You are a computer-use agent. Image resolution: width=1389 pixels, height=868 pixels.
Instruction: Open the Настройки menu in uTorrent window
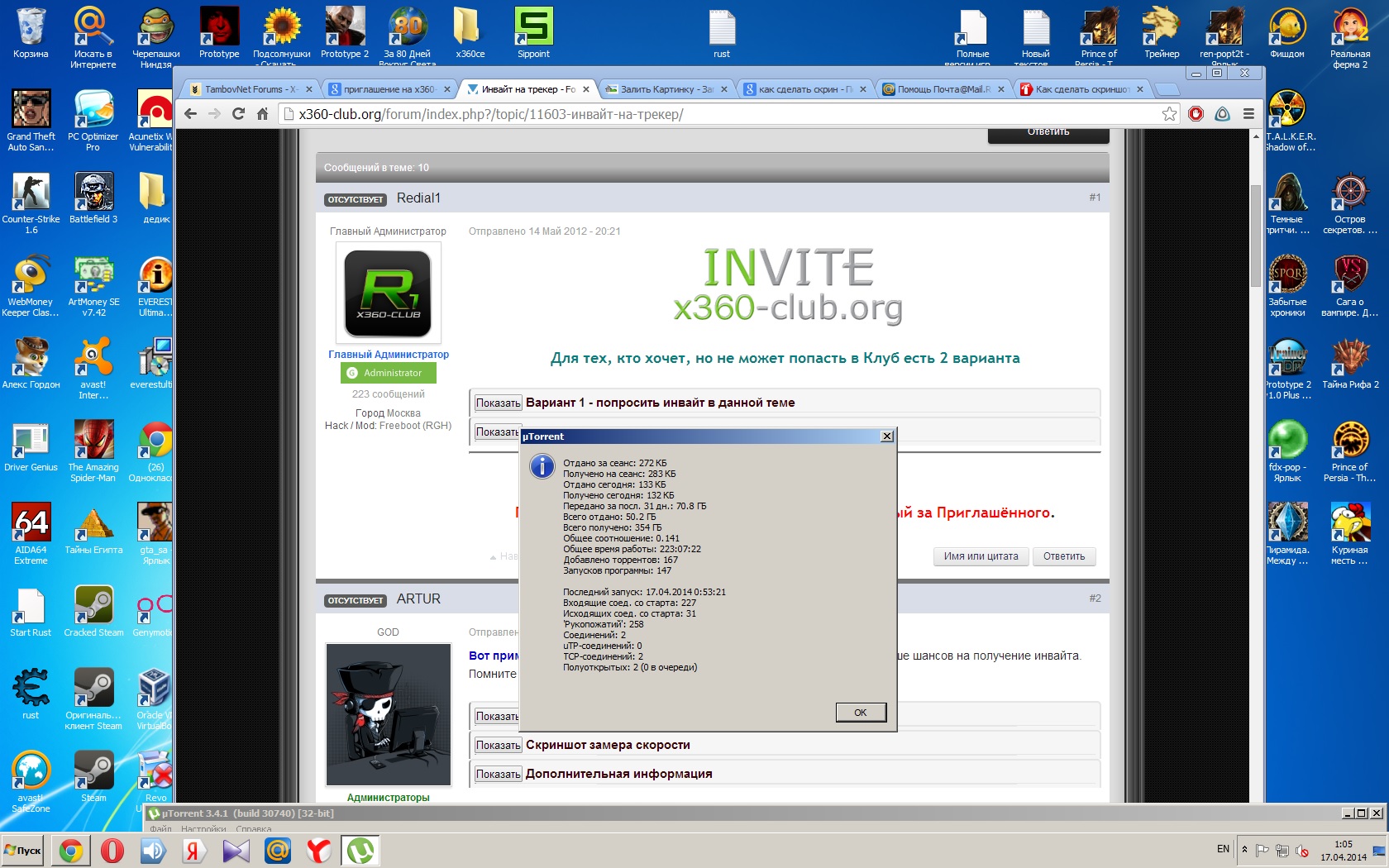point(203,828)
